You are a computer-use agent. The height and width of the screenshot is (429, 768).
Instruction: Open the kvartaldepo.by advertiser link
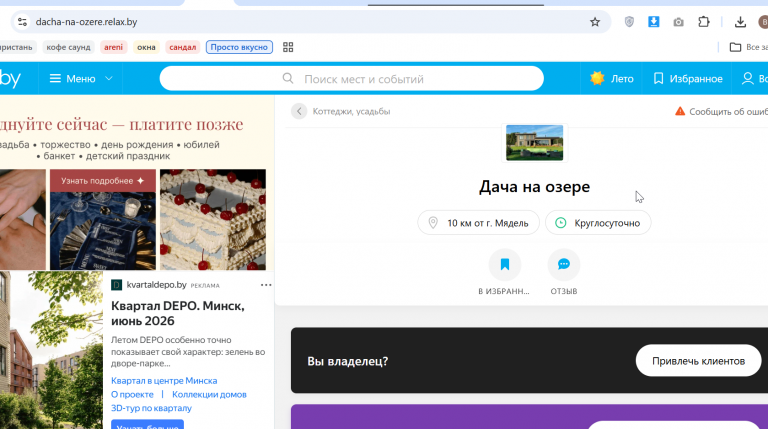click(156, 285)
